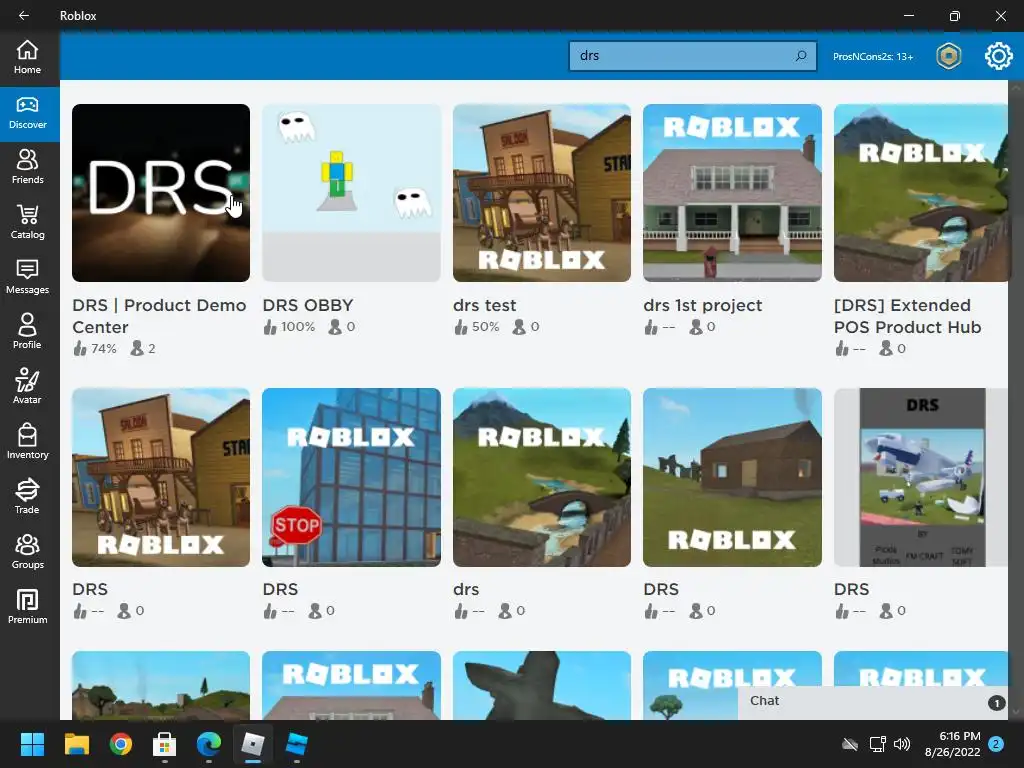Screen dimensions: 1024x768
Task: Open DRS Product Demo Center thumbnail
Action: coord(161,193)
